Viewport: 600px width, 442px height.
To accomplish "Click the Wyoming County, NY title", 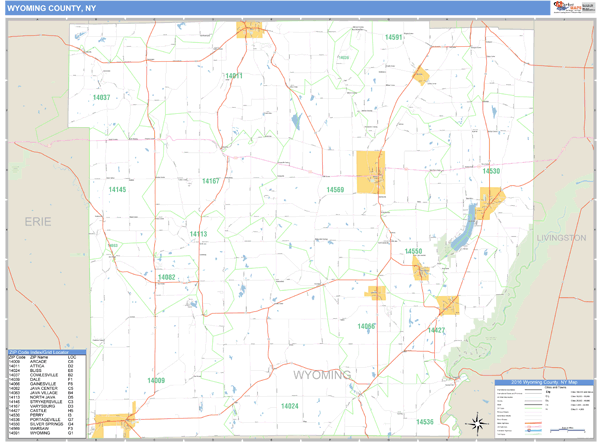I will tap(53, 9).
